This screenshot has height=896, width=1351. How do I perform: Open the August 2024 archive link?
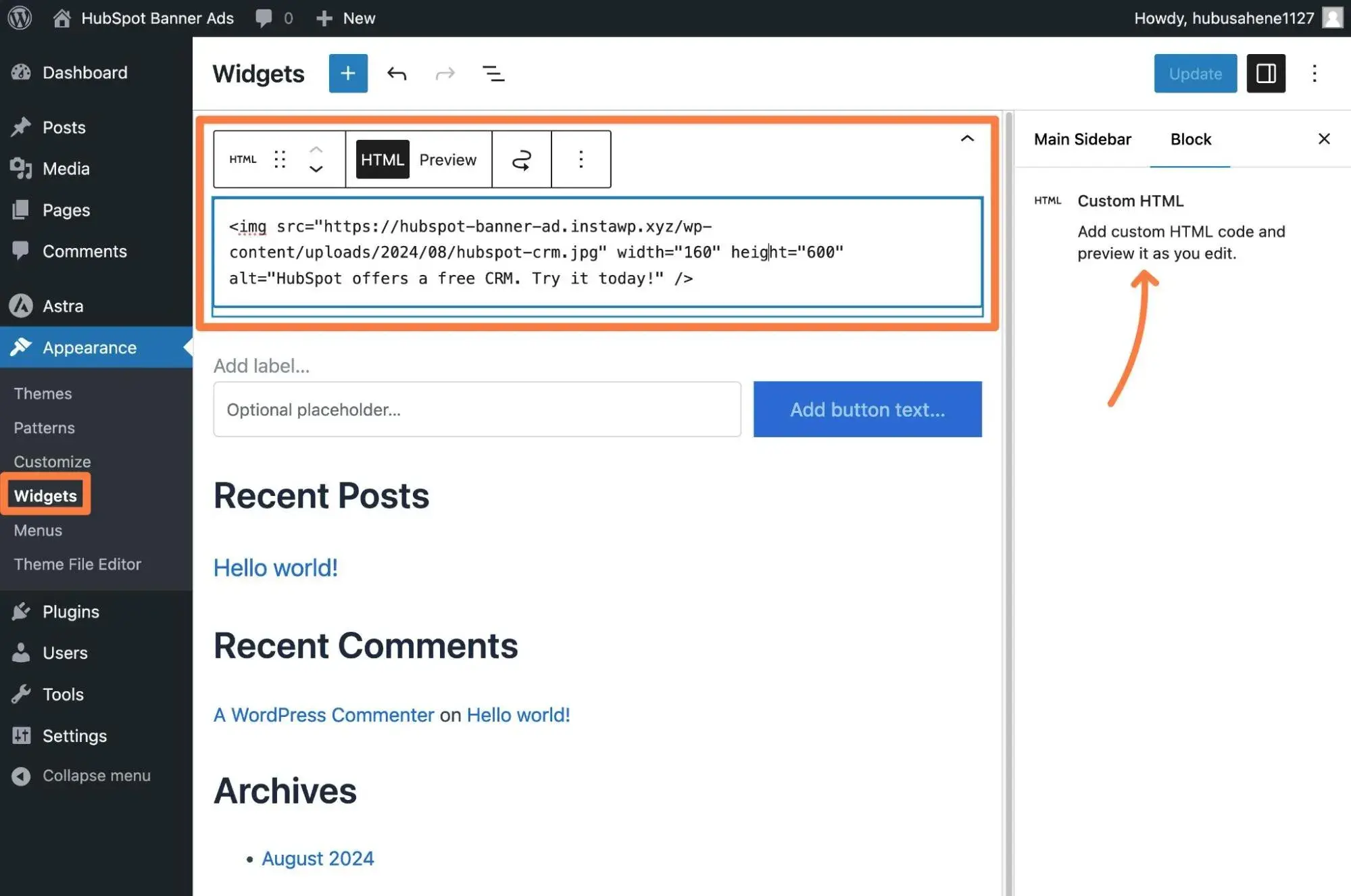point(318,858)
